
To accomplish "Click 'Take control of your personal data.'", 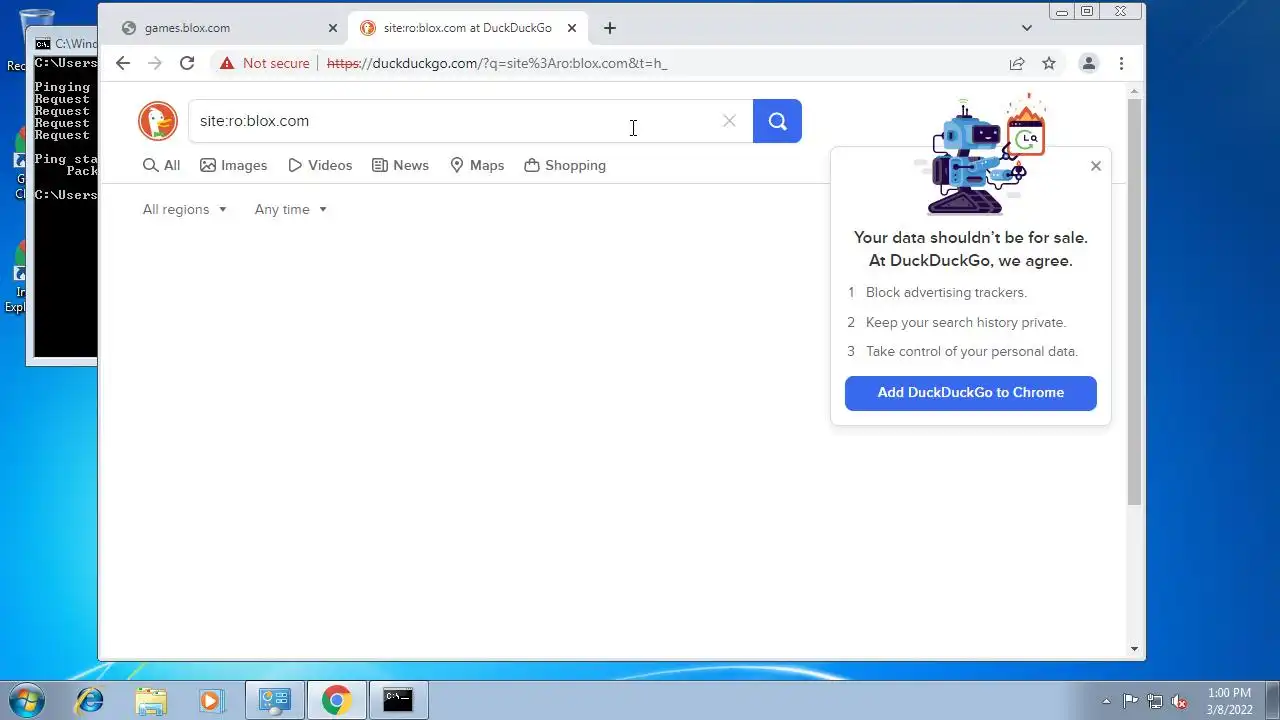I will pos(972,351).
